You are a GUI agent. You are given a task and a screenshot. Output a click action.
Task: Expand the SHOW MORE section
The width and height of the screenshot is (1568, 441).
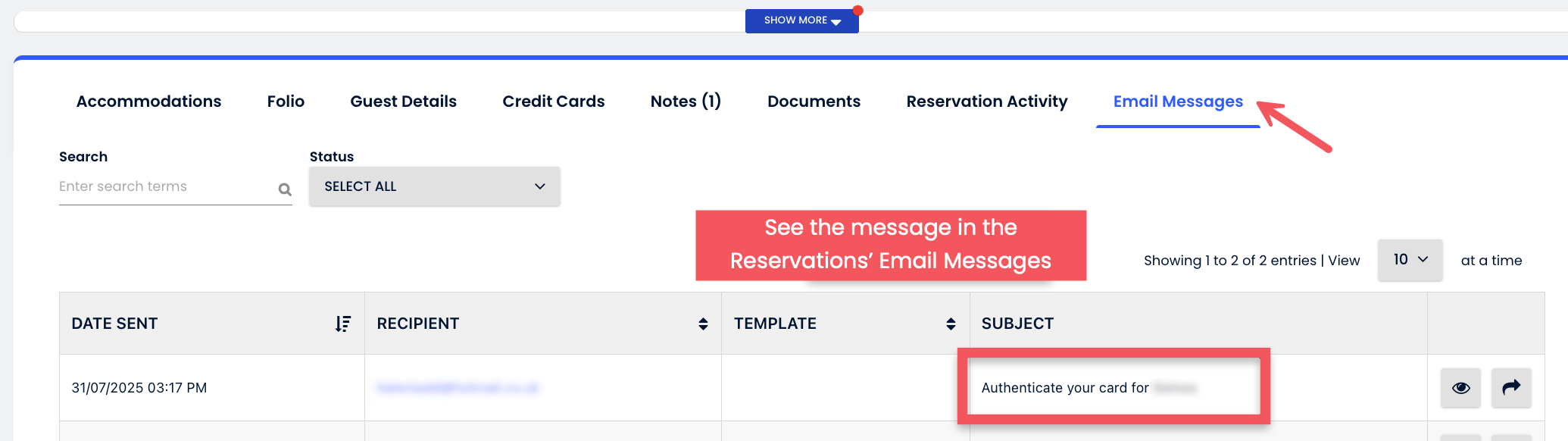801,20
